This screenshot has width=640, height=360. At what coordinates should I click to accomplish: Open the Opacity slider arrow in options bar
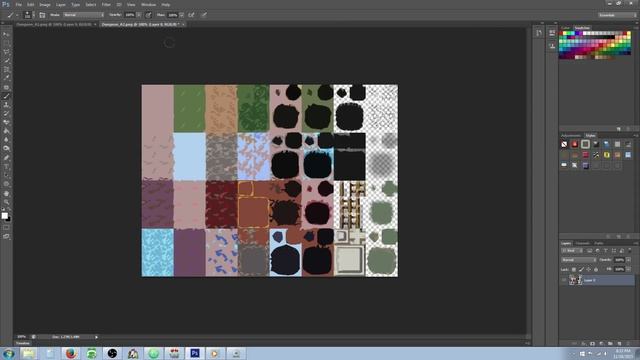click(138, 15)
